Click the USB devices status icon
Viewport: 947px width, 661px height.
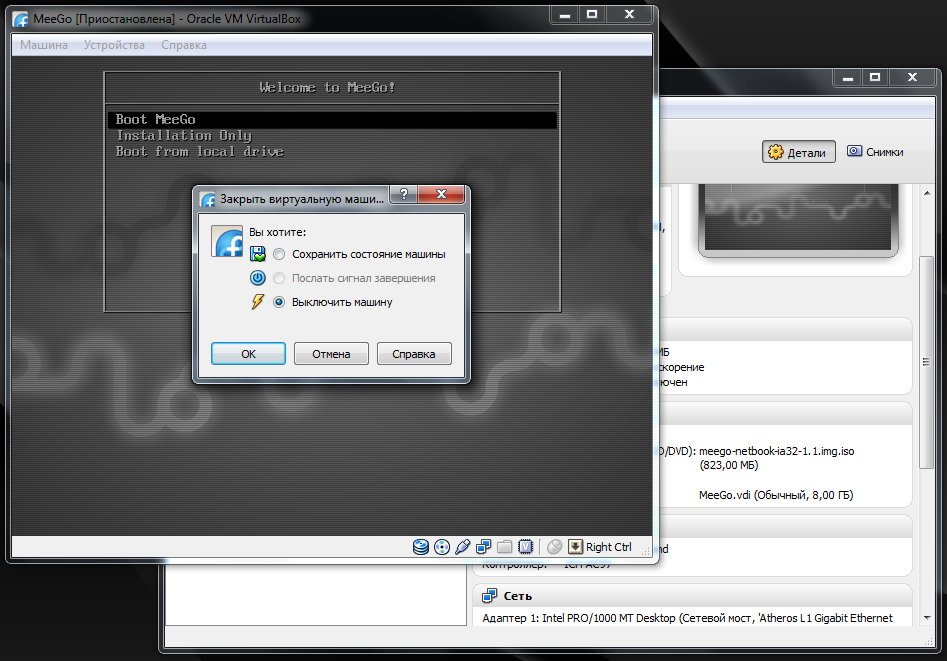point(462,547)
